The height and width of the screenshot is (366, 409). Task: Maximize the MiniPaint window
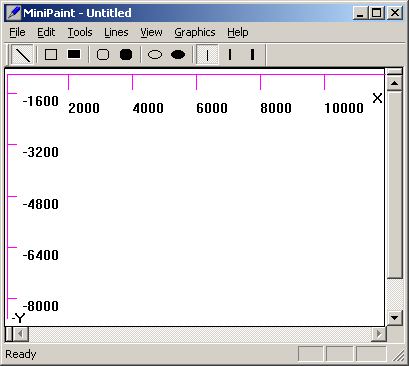(377, 13)
